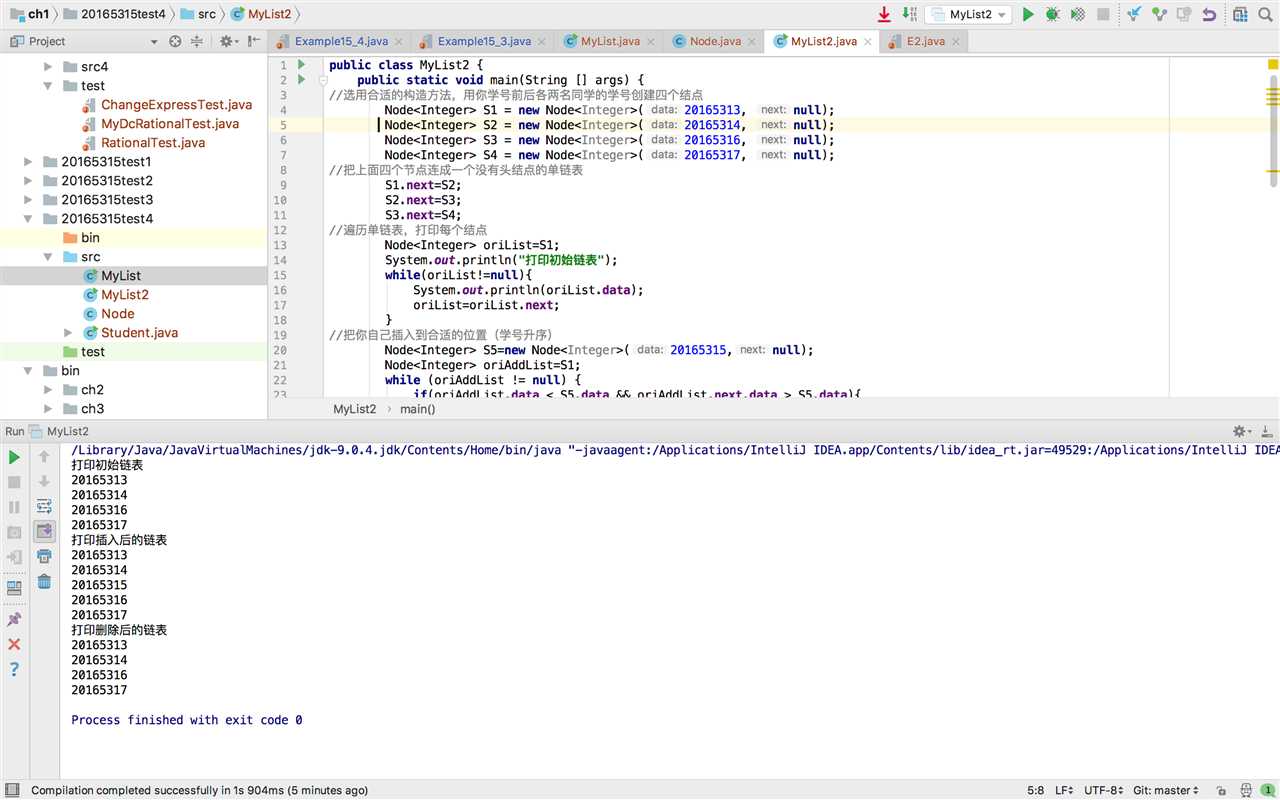1280x800 pixels.
Task: Hide the Run tool window
Action: [x=1267, y=431]
